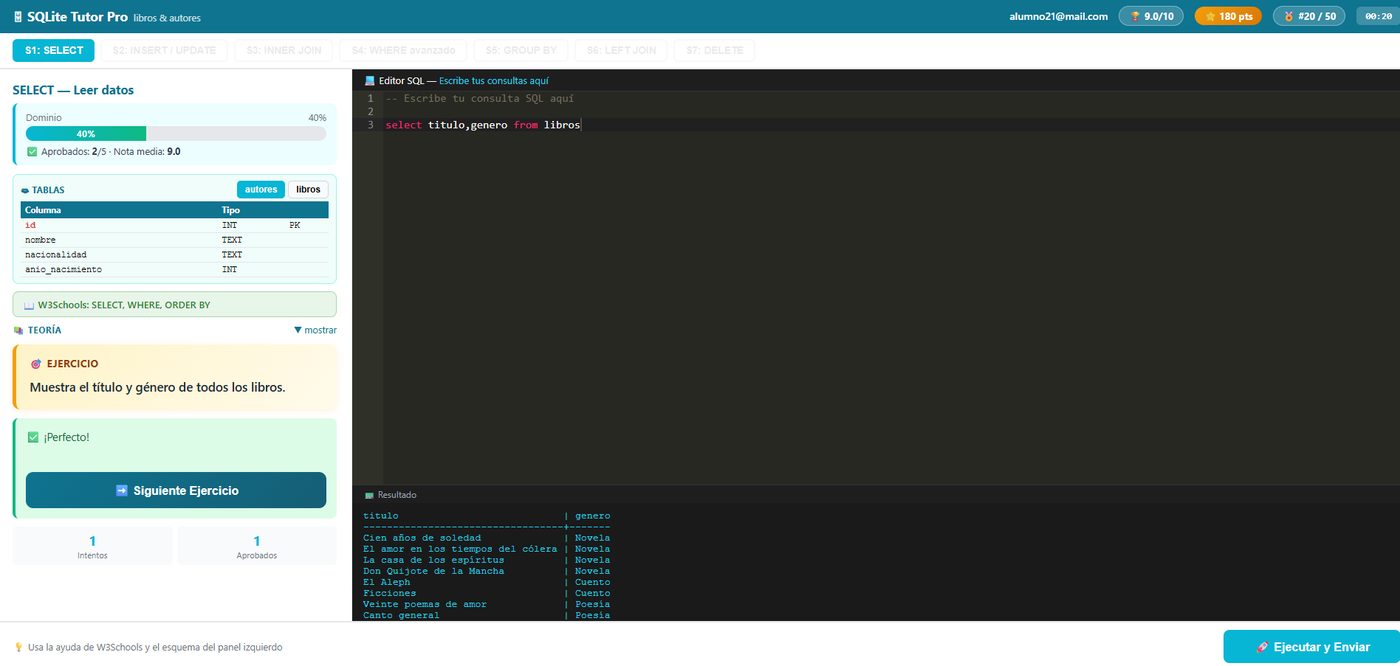Click the Siguiente Ejercicio button

(x=176, y=490)
